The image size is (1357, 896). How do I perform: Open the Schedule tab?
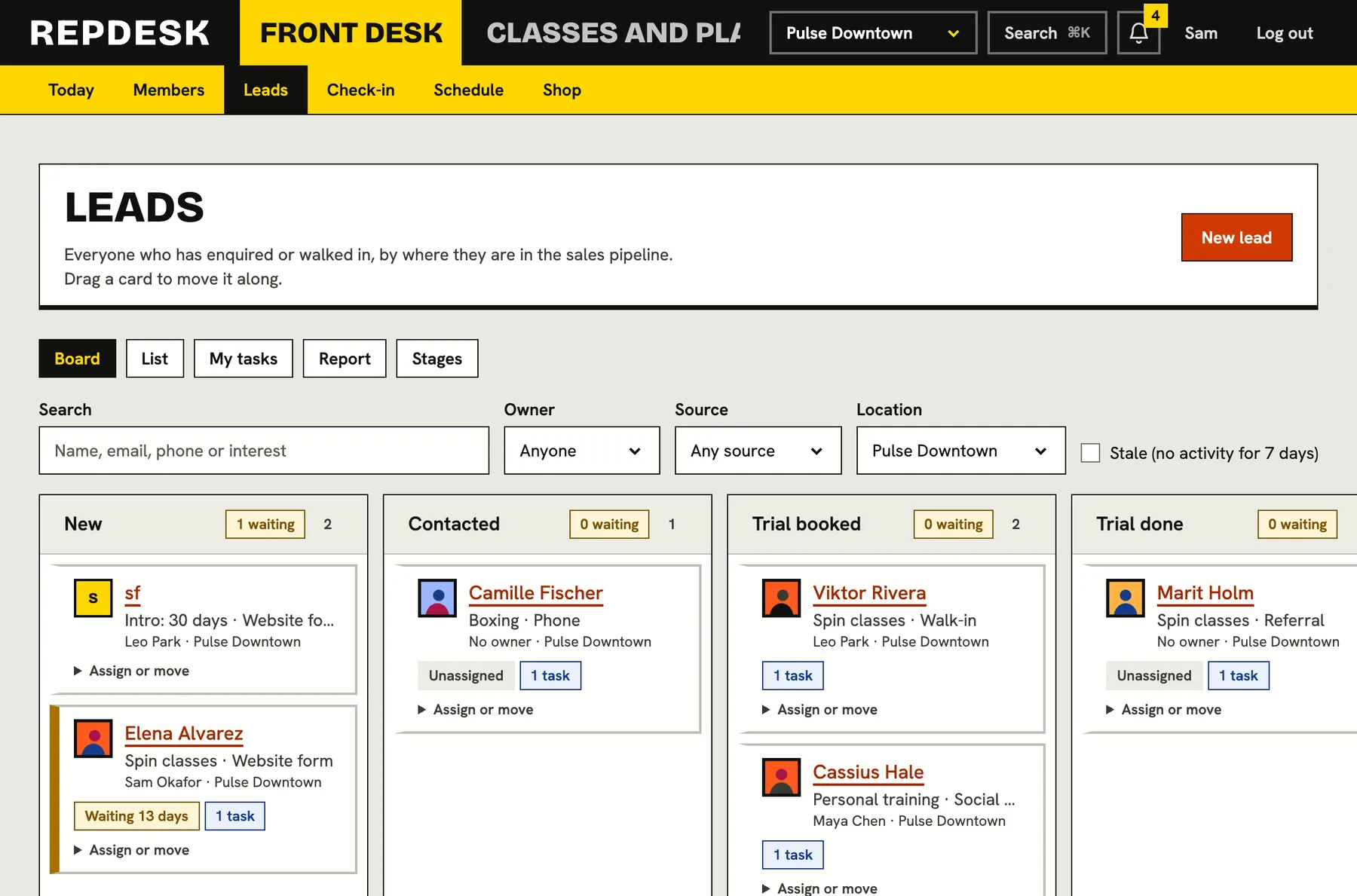pyautogui.click(x=468, y=90)
